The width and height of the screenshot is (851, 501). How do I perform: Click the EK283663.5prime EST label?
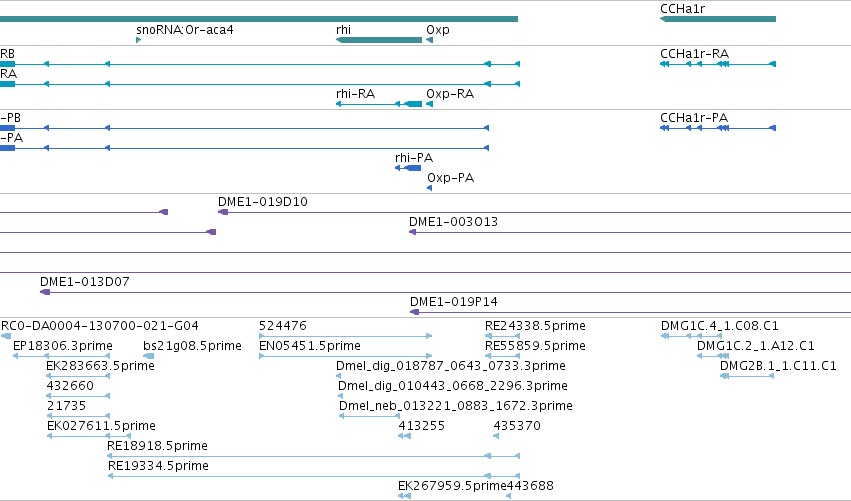tap(100, 366)
